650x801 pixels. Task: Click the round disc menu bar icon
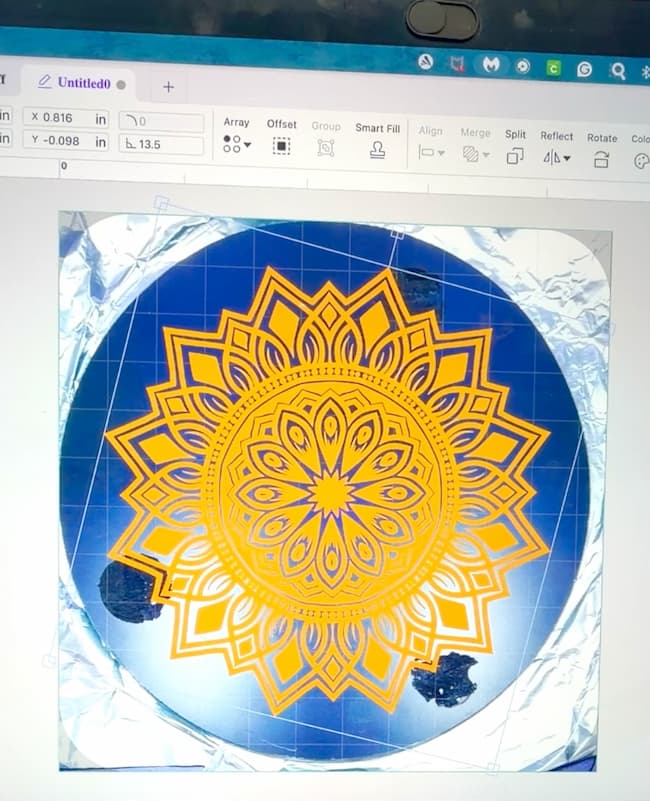[522, 66]
